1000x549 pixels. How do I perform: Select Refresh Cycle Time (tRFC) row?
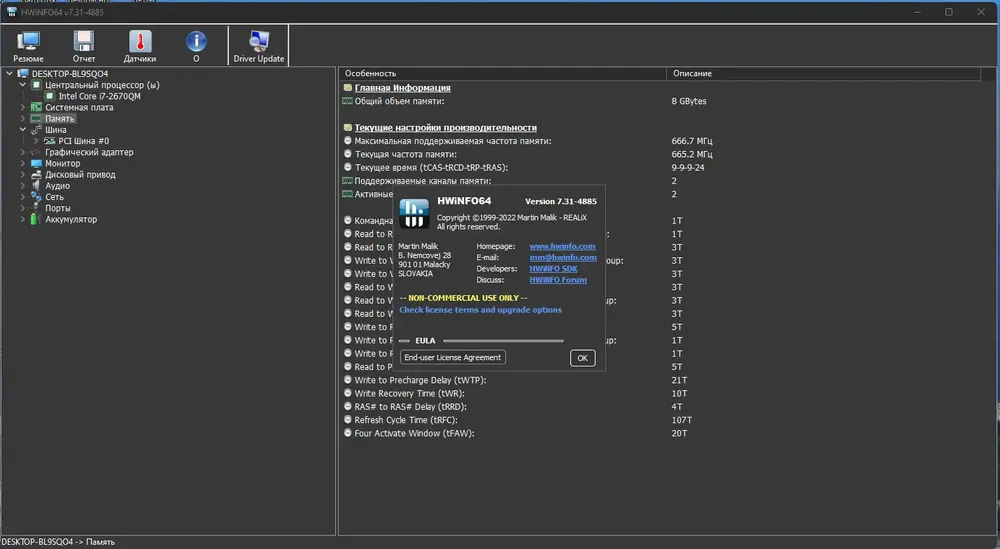406,420
